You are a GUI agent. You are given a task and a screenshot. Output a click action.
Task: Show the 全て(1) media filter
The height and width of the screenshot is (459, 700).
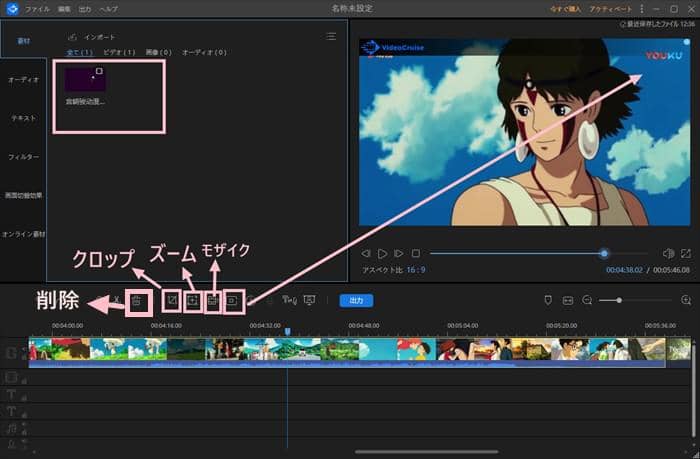80,52
